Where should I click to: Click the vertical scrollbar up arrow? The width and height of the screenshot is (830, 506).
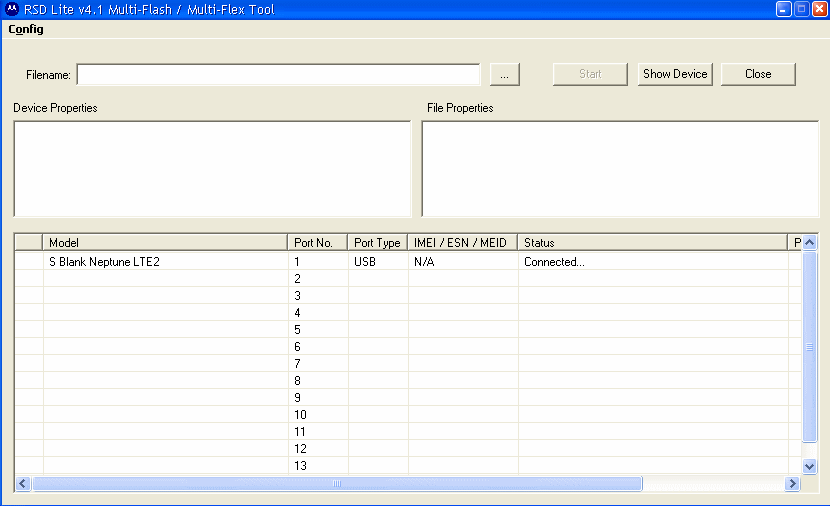point(809,242)
